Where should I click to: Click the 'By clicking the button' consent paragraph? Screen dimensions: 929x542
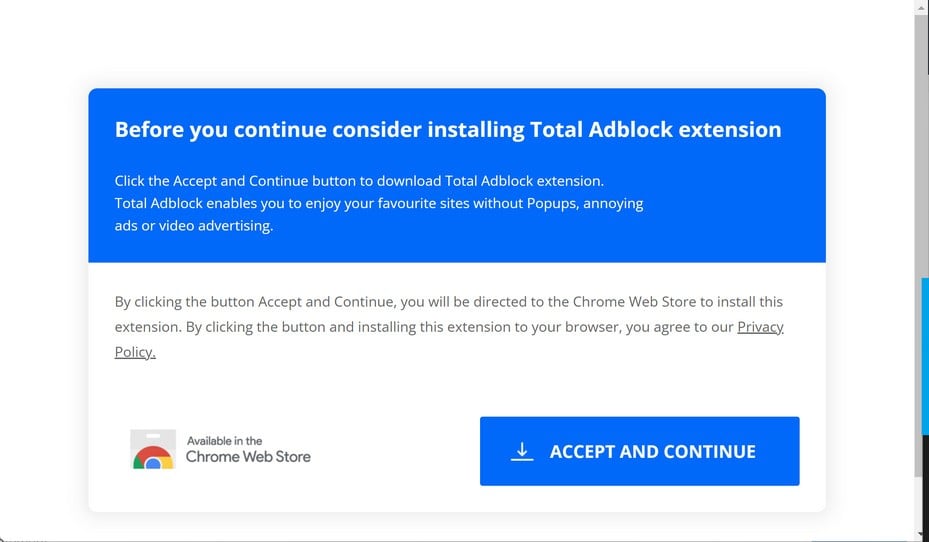(x=448, y=301)
